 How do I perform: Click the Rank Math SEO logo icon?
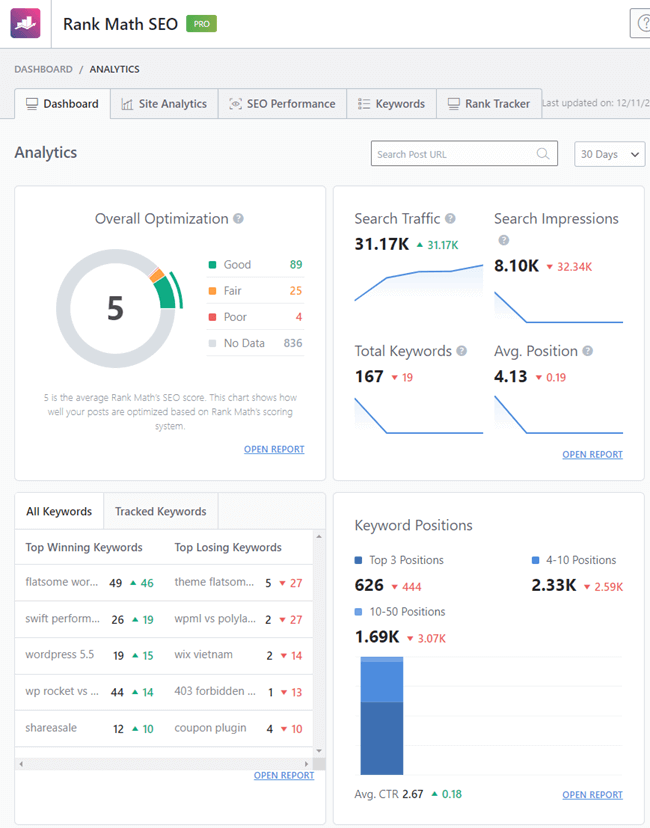25,23
